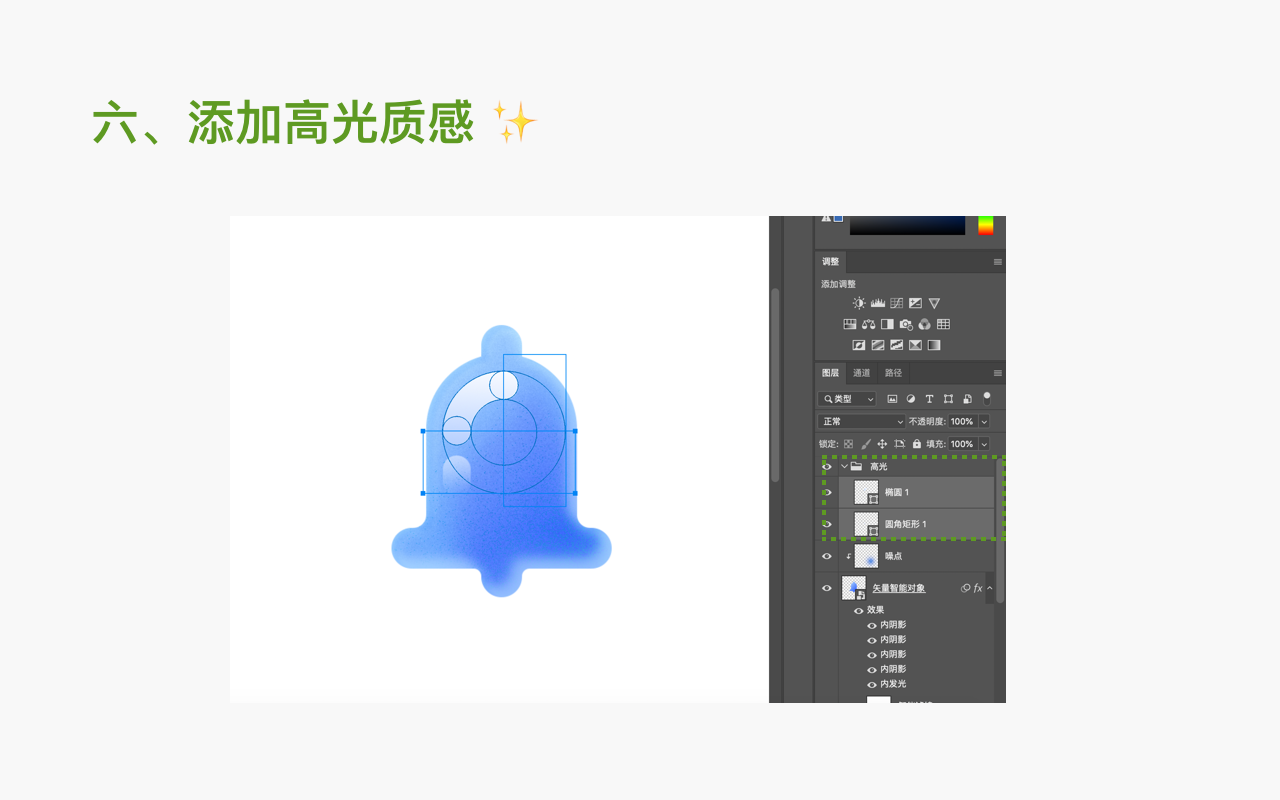Open the 不透明度 slider dropdown arrow
Viewport: 1280px width, 800px height.
tap(984, 422)
